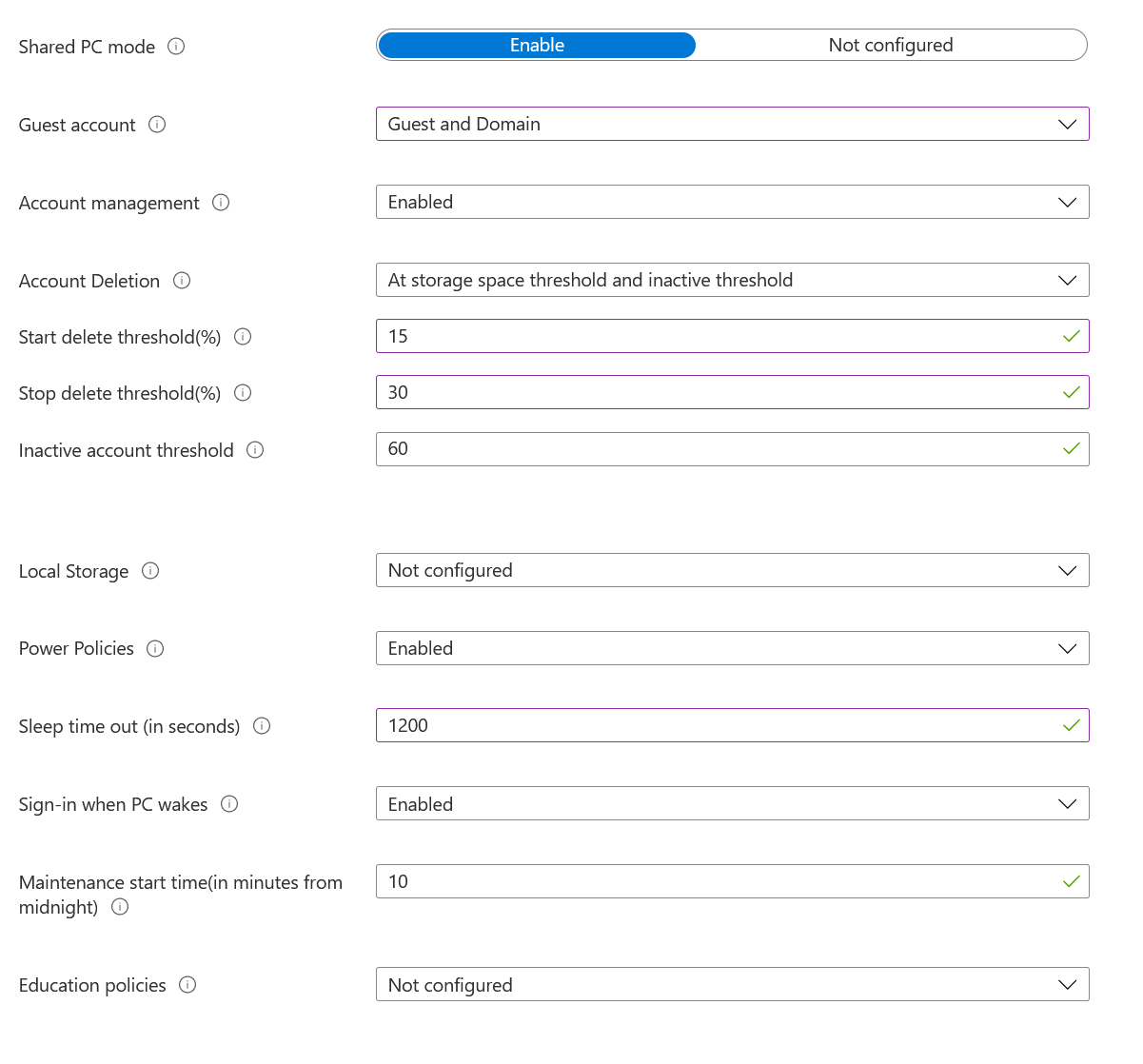Click the Maintenance start time field
Image resolution: width=1143 pixels, height=1064 pixels.
719,882
